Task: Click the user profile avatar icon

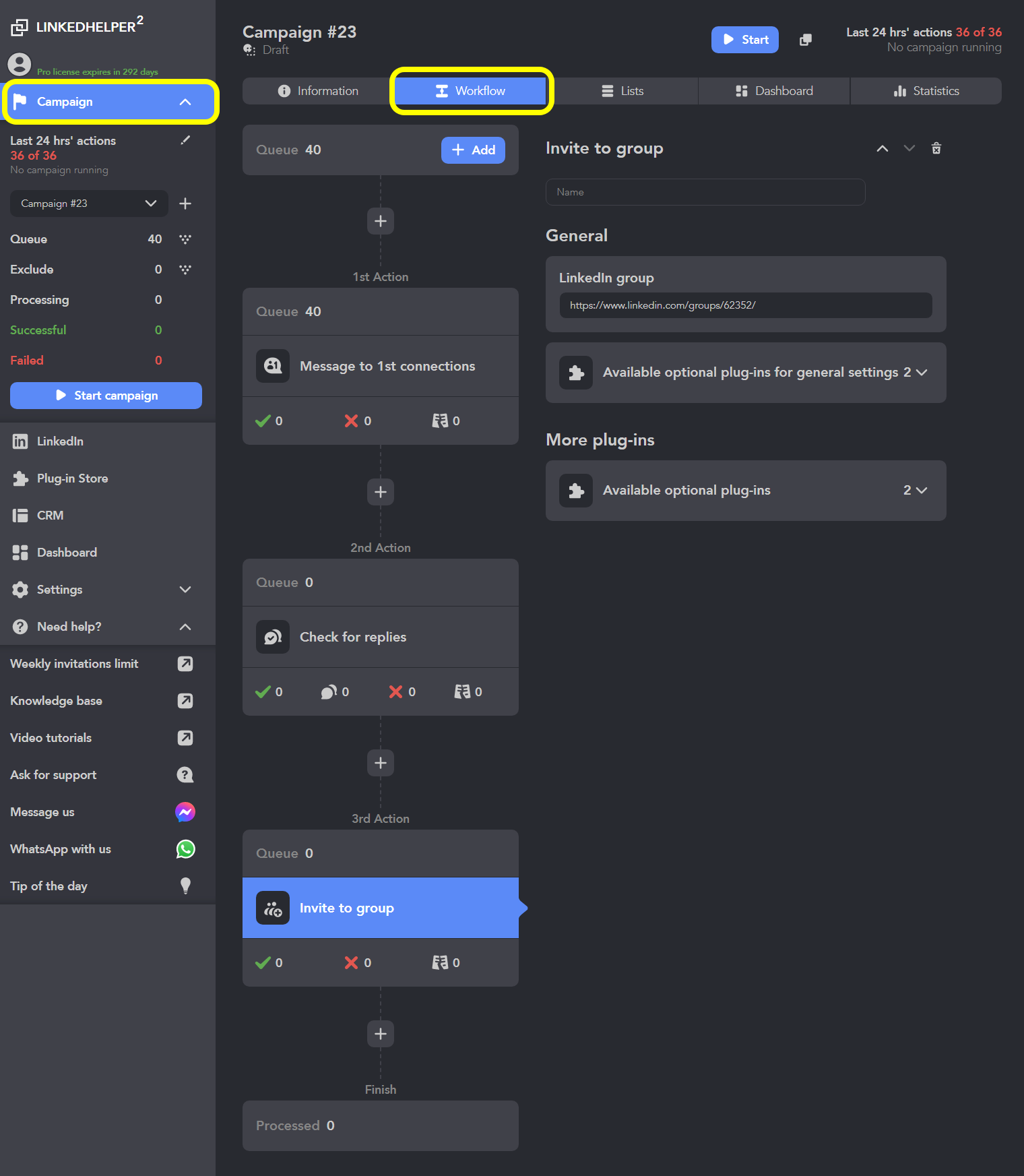Action: [x=20, y=64]
